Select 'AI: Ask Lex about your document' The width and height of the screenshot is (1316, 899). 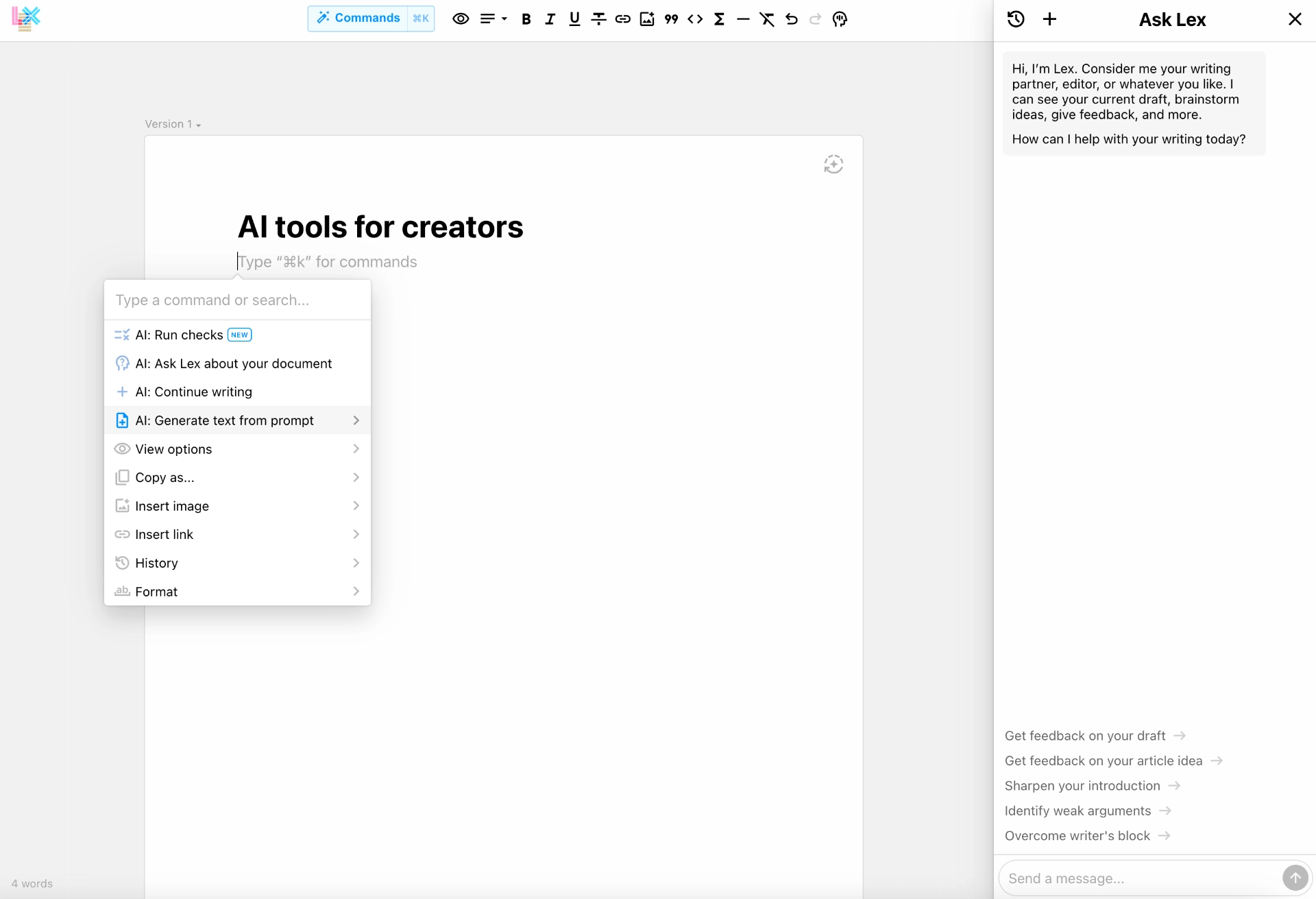pyautogui.click(x=233, y=363)
